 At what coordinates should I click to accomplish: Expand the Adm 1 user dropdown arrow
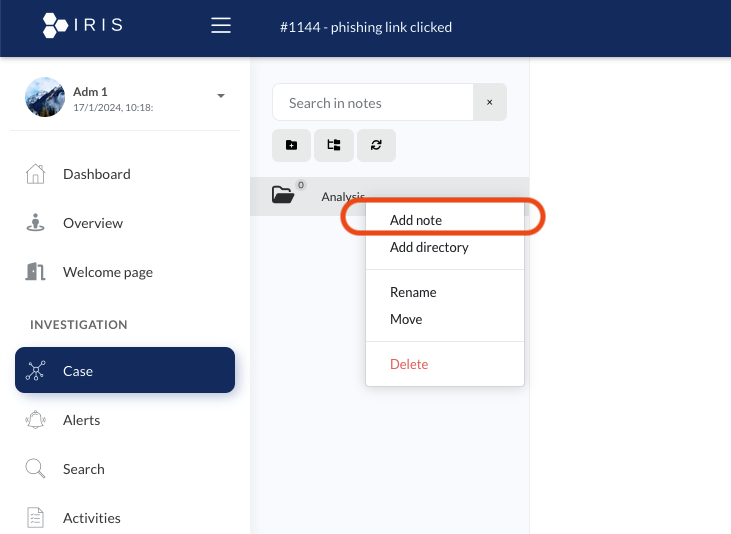(x=221, y=96)
